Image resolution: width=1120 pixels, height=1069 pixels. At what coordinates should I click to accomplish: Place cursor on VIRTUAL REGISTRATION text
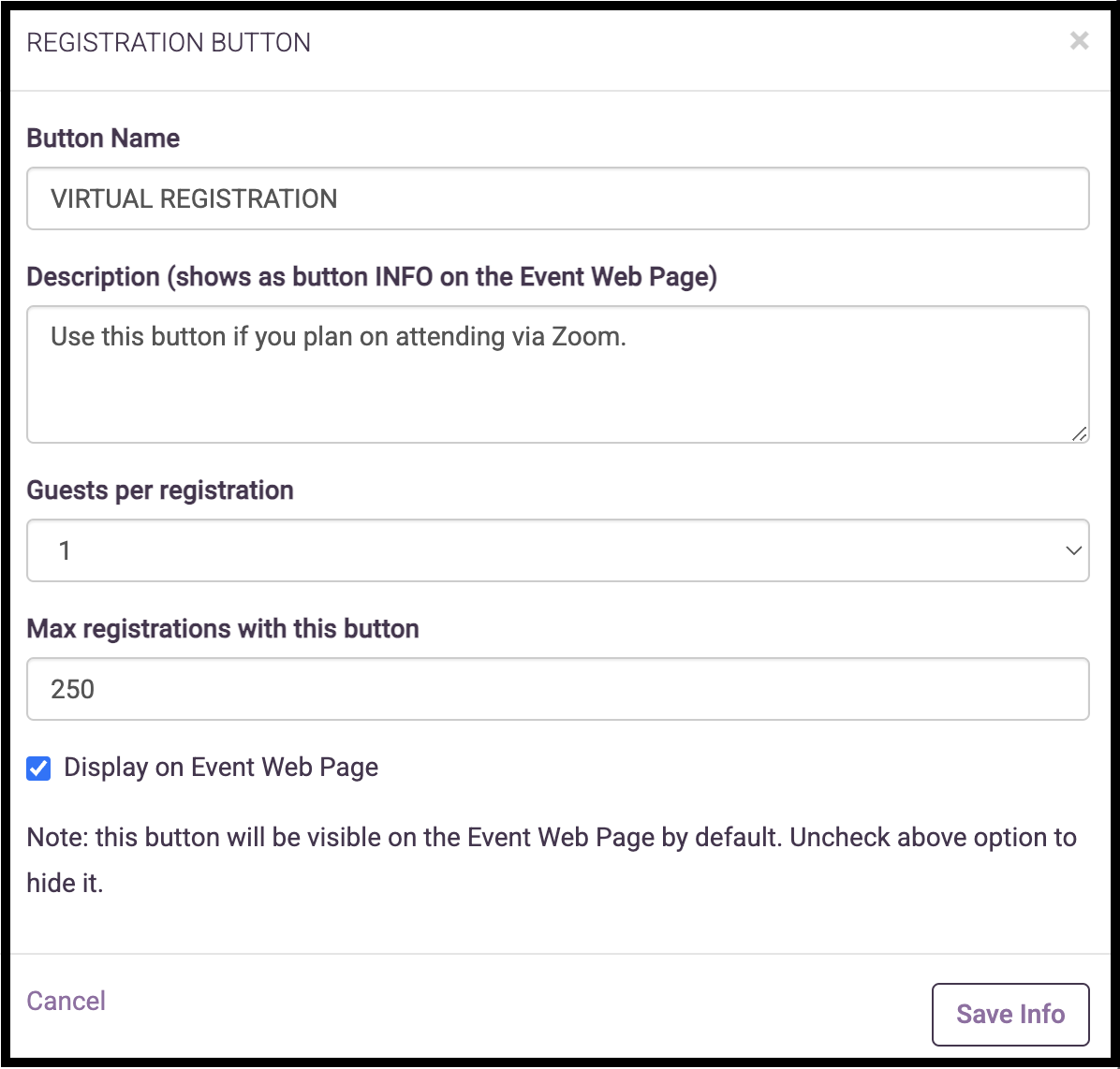pos(194,198)
